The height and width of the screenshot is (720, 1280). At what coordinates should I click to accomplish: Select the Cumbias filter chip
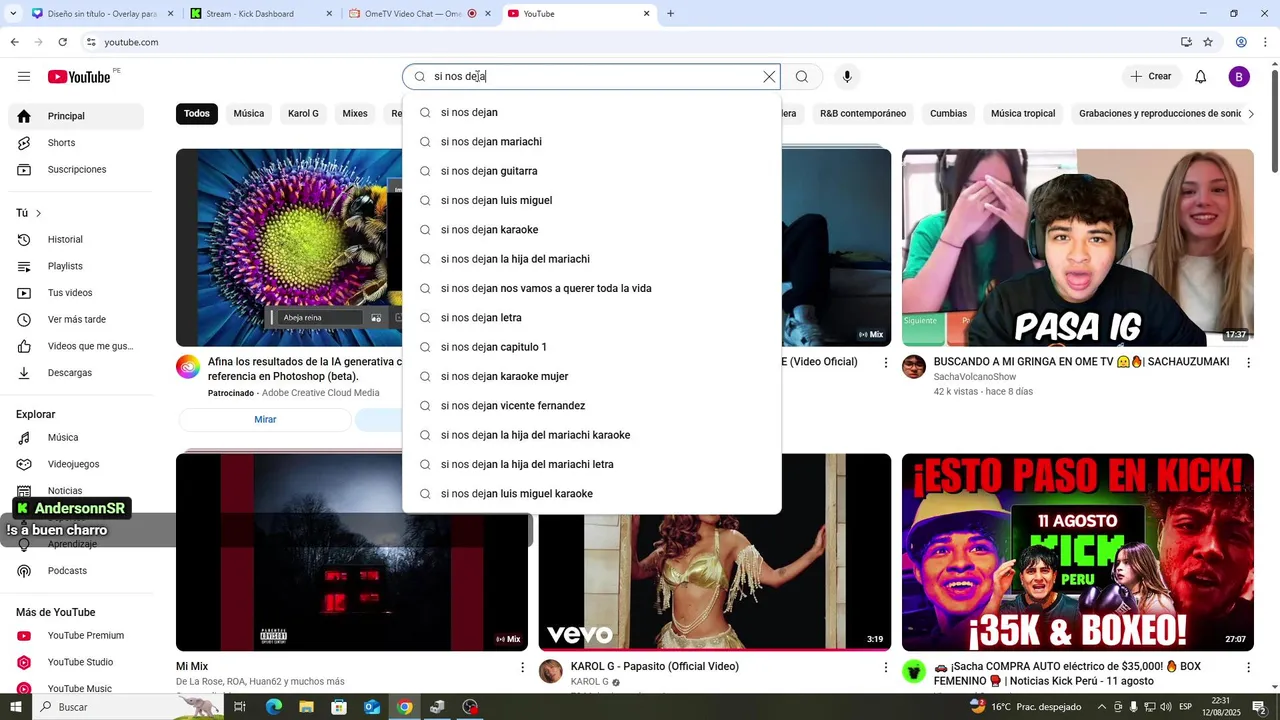click(x=948, y=114)
